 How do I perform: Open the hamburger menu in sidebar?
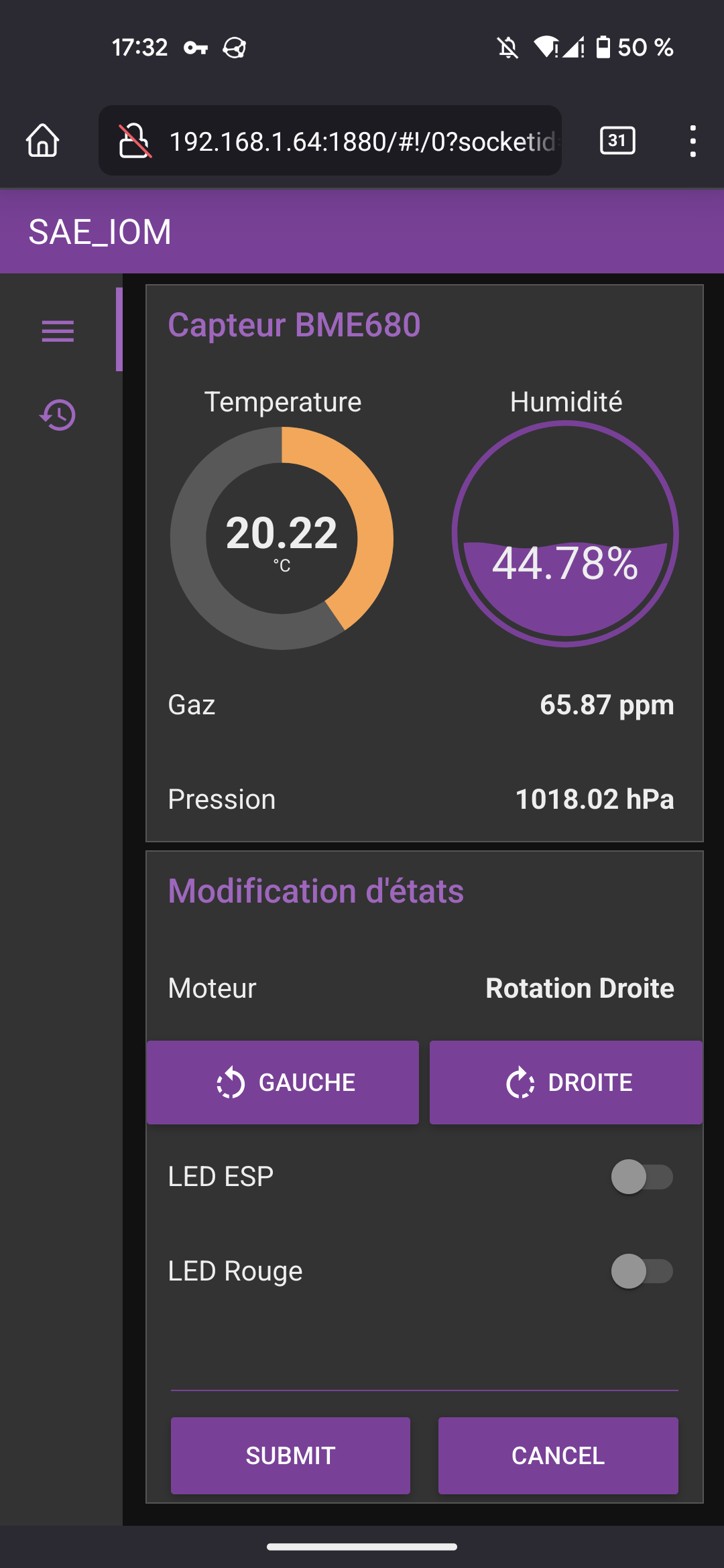click(x=58, y=331)
